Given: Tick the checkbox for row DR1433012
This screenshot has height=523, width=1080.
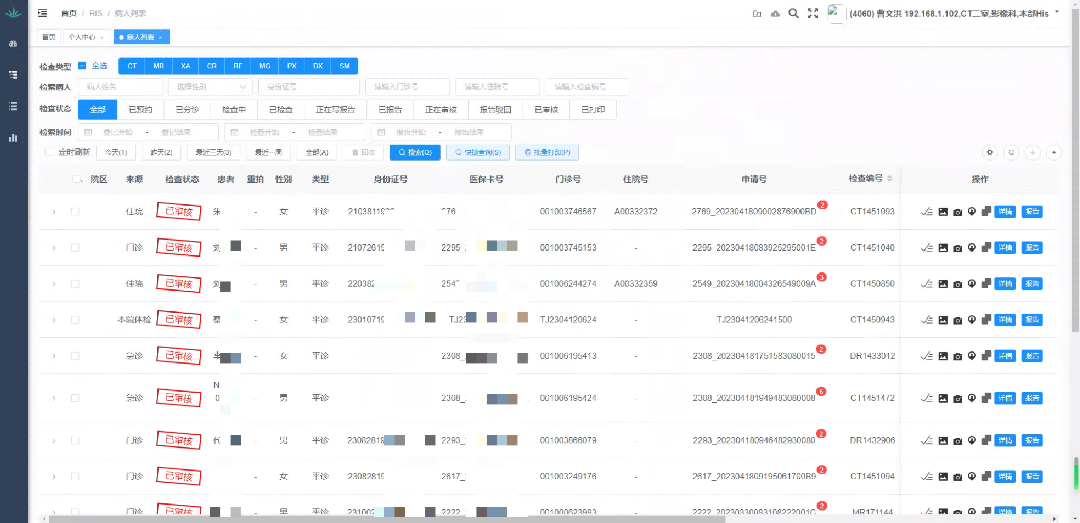Looking at the screenshot, I should [75, 356].
